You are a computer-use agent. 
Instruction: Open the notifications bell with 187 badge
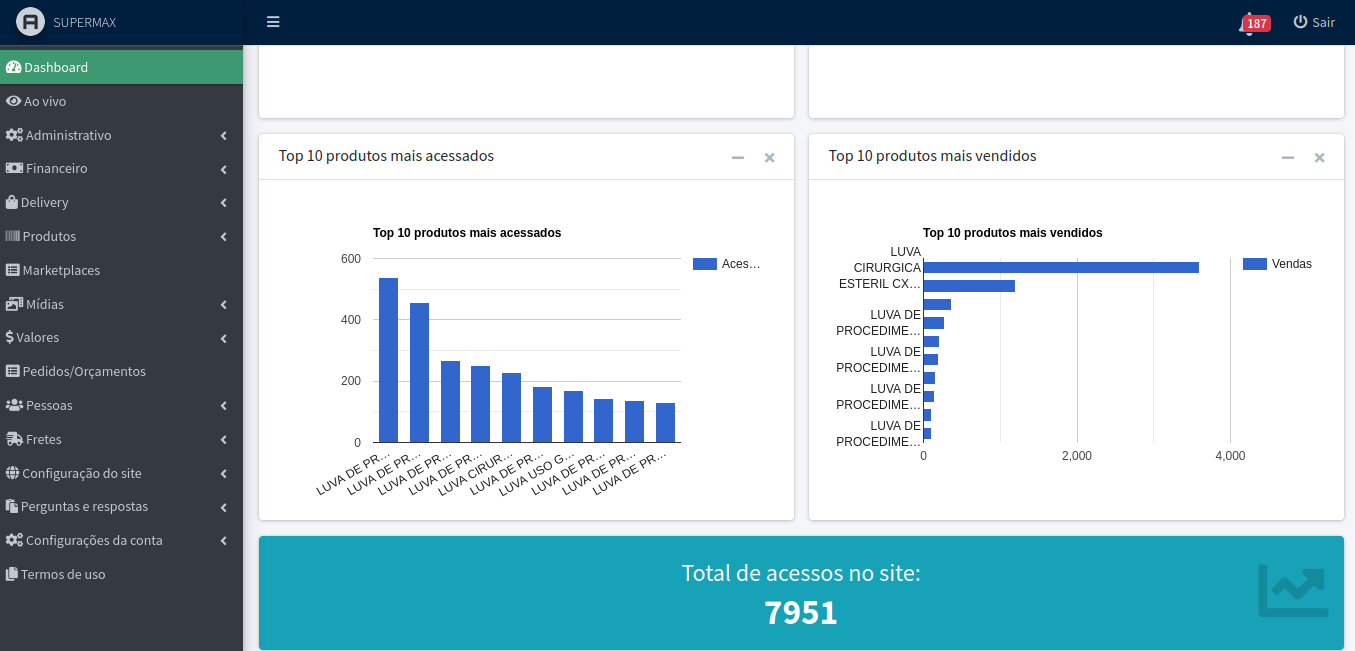pyautogui.click(x=1250, y=23)
